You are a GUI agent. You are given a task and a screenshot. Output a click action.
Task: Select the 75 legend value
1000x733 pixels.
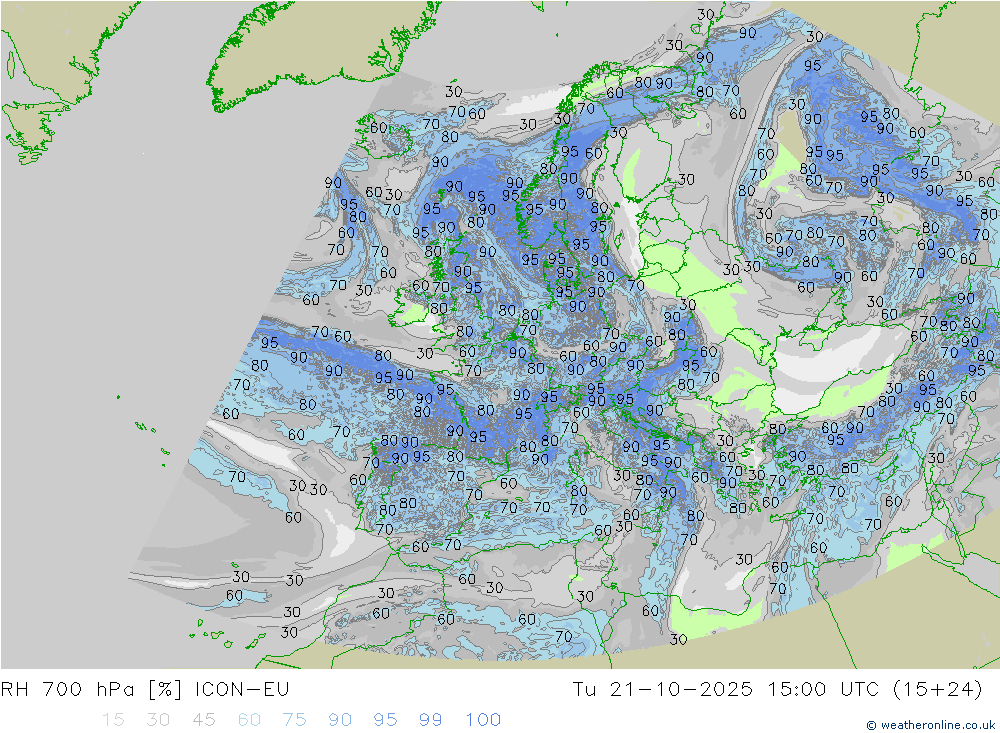[x=295, y=720]
